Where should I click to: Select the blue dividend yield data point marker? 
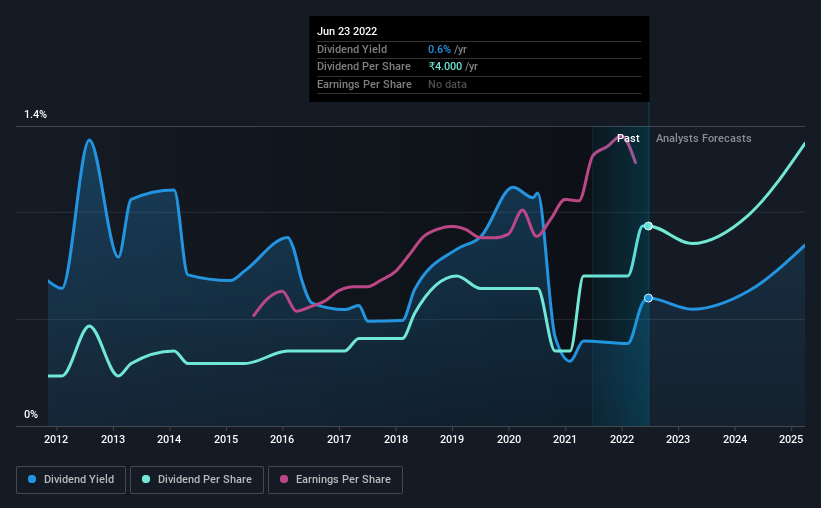tap(648, 298)
